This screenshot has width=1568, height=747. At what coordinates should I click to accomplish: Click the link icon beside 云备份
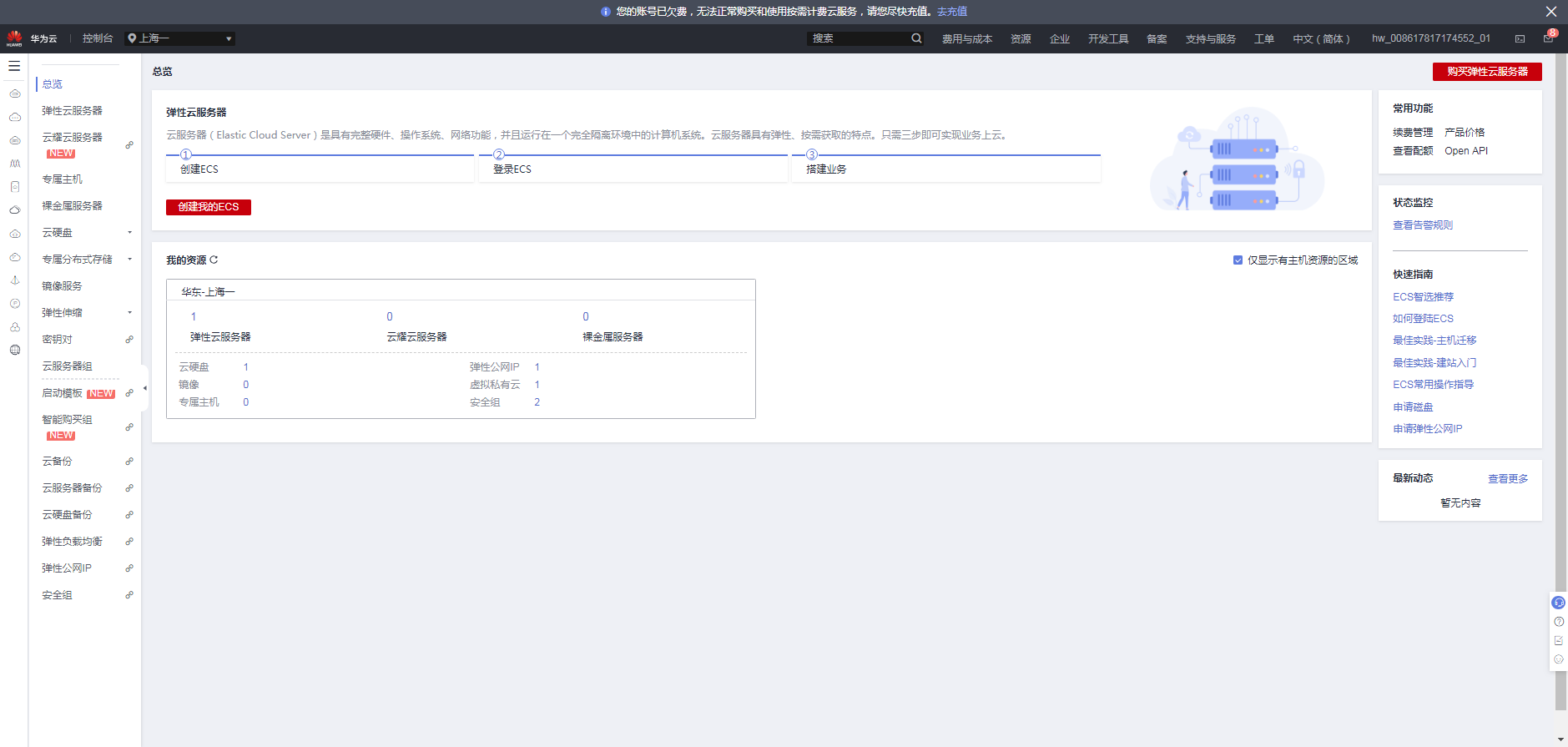pos(129,462)
